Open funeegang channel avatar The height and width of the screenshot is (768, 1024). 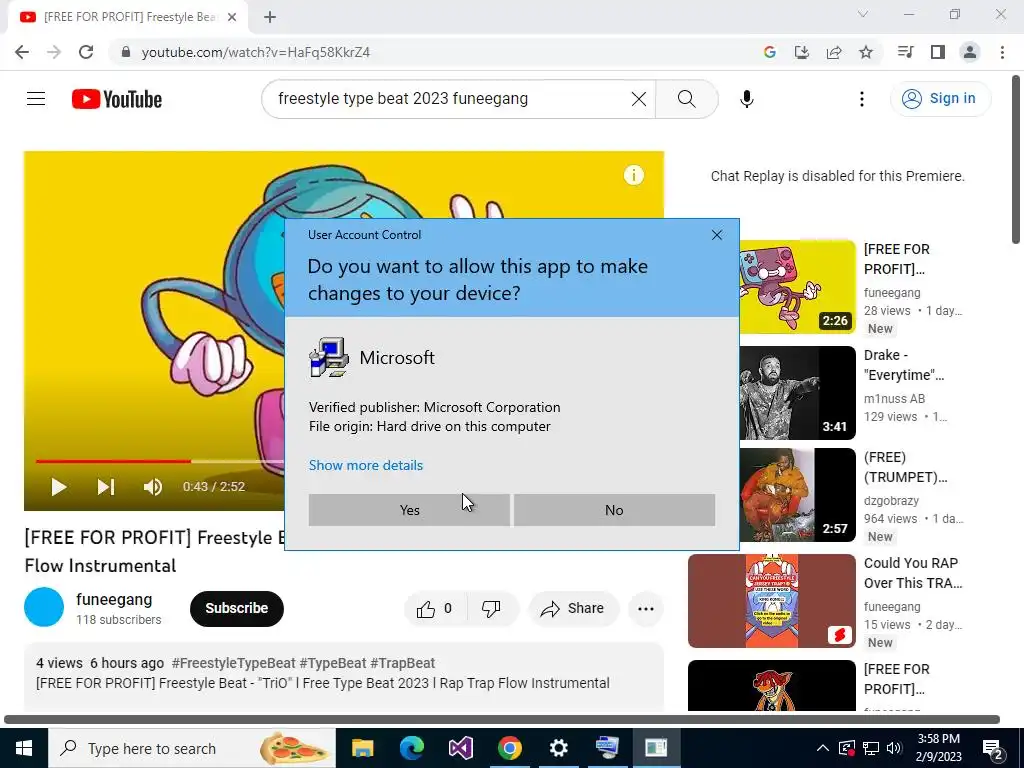click(x=44, y=607)
